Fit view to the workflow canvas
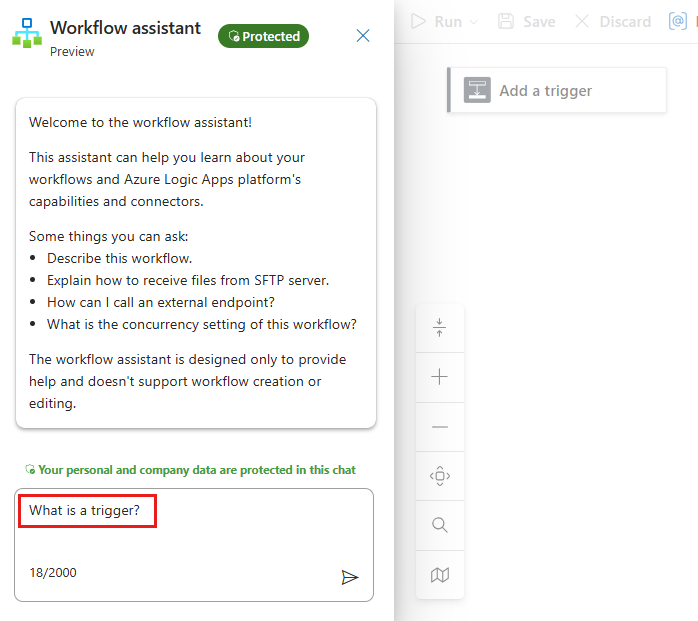698x621 pixels. tap(439, 476)
